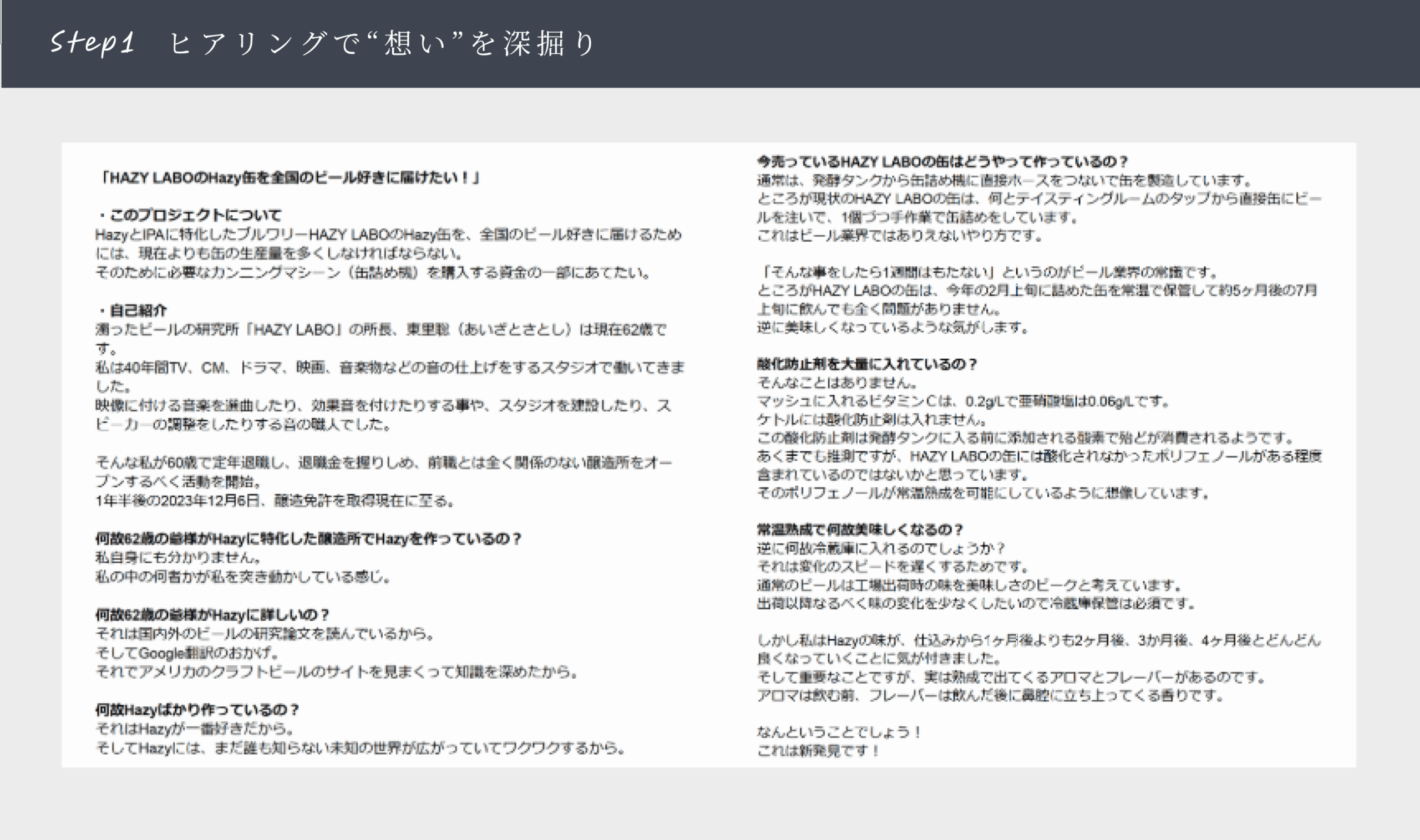Image resolution: width=1420 pixels, height=840 pixels.
Task: Click the line starting "しかし私はHazyの味が、仕込みから"
Action: click(1039, 640)
